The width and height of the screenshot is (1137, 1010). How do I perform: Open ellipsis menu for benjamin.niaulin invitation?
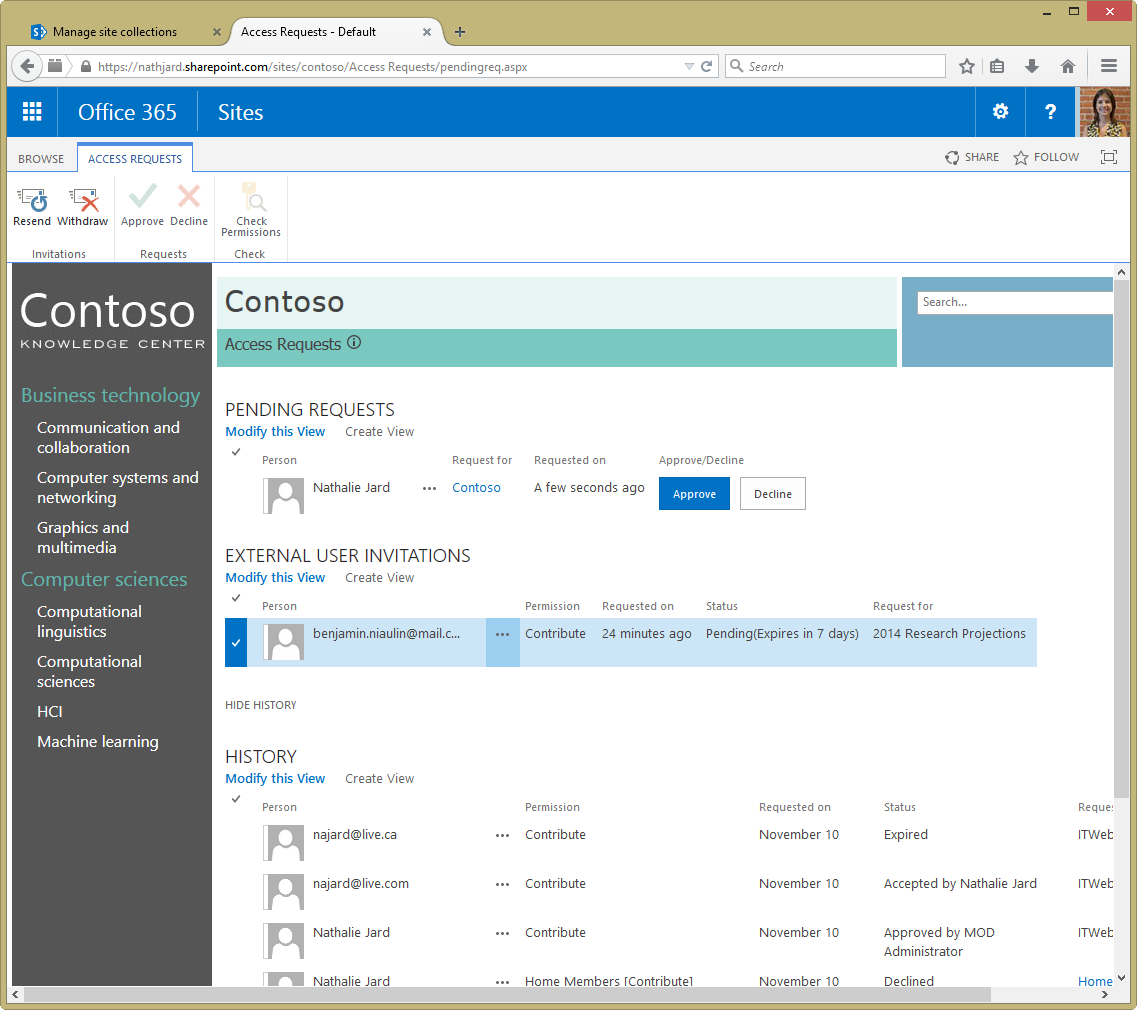[x=503, y=634]
